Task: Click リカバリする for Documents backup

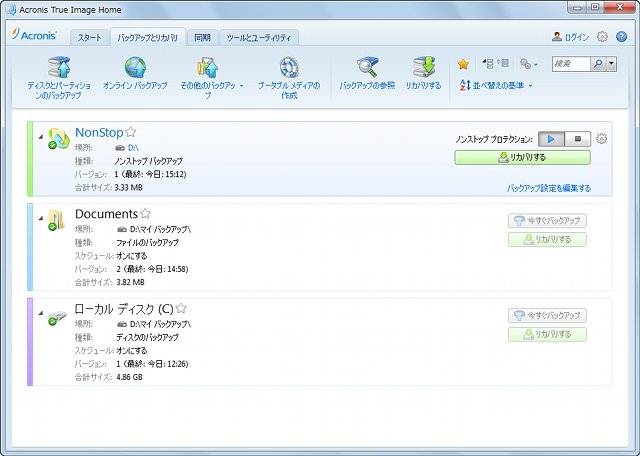Action: pyautogui.click(x=547, y=240)
